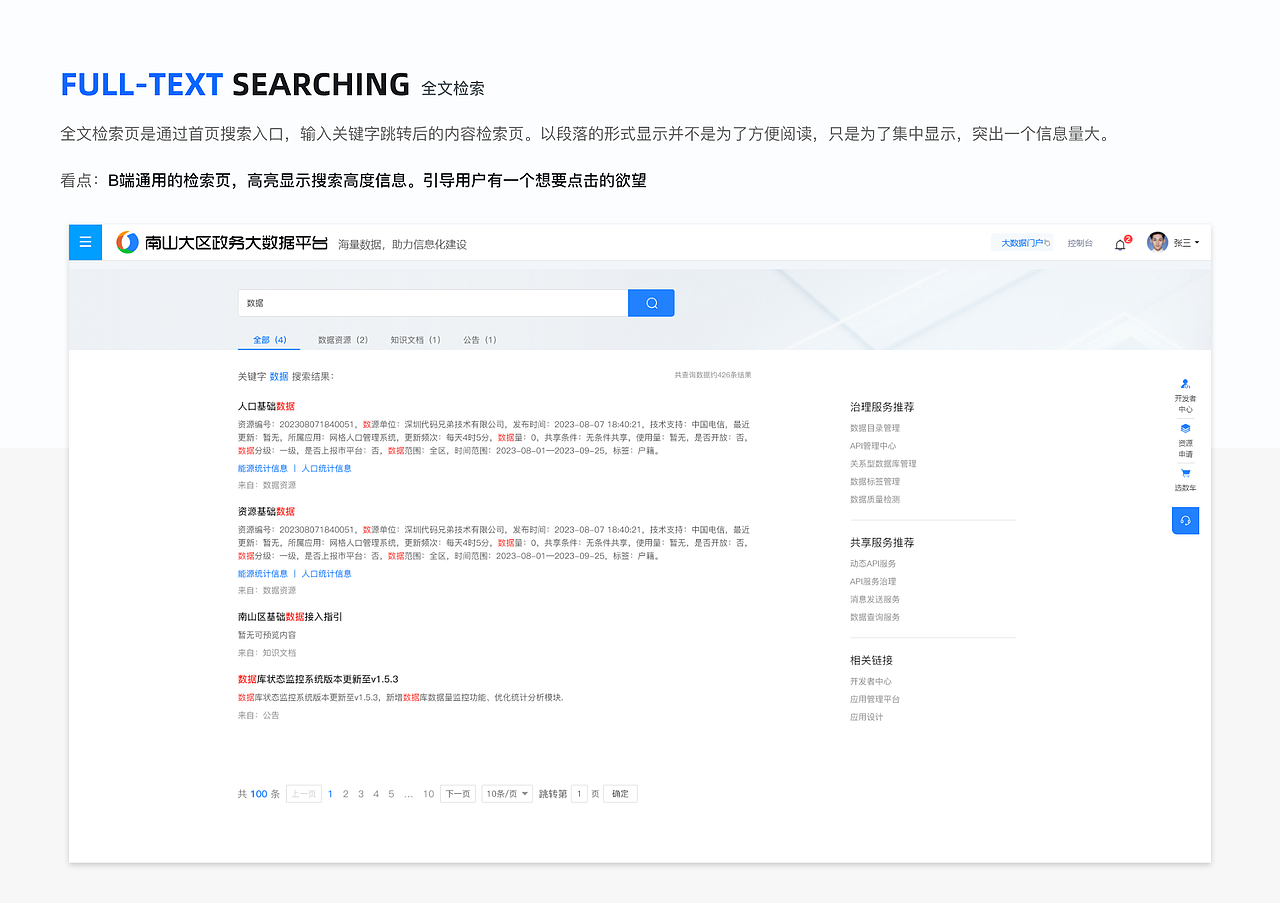Image resolution: width=1280 pixels, height=903 pixels.
Task: Open the hamburger menu in blue header corner
Action: point(85,242)
